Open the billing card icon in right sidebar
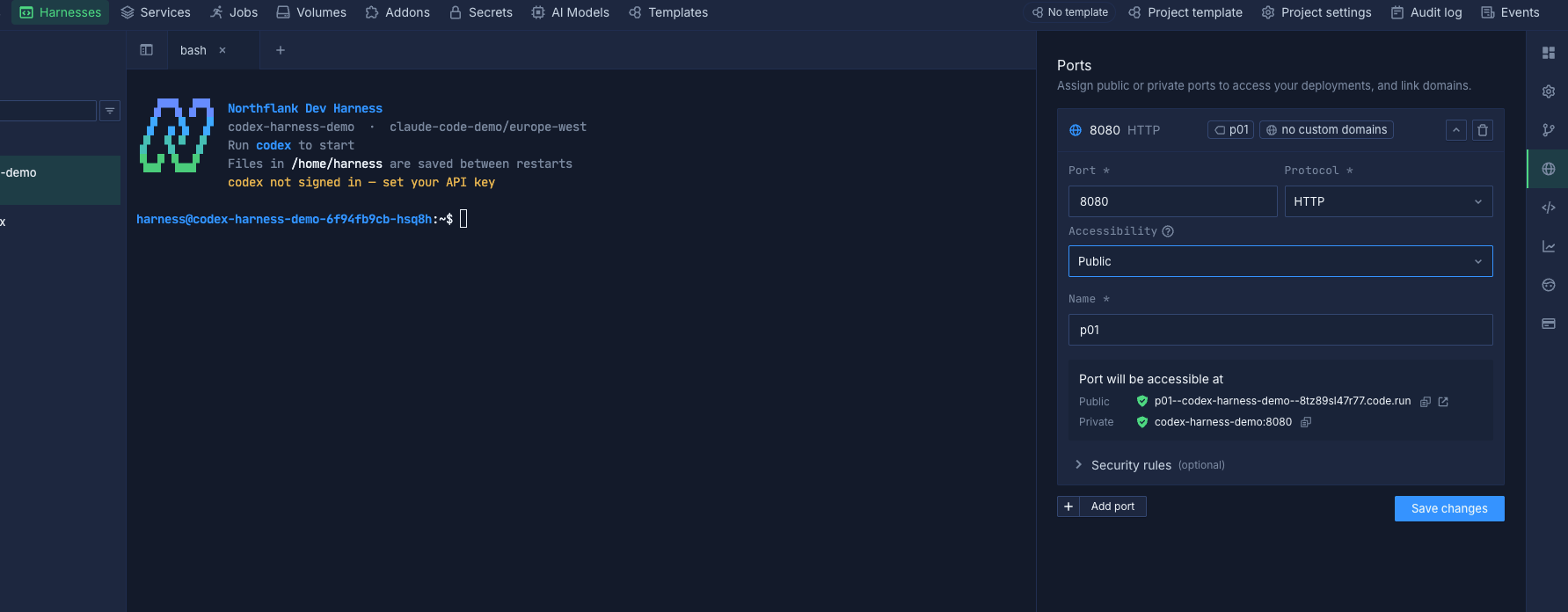 (x=1549, y=324)
